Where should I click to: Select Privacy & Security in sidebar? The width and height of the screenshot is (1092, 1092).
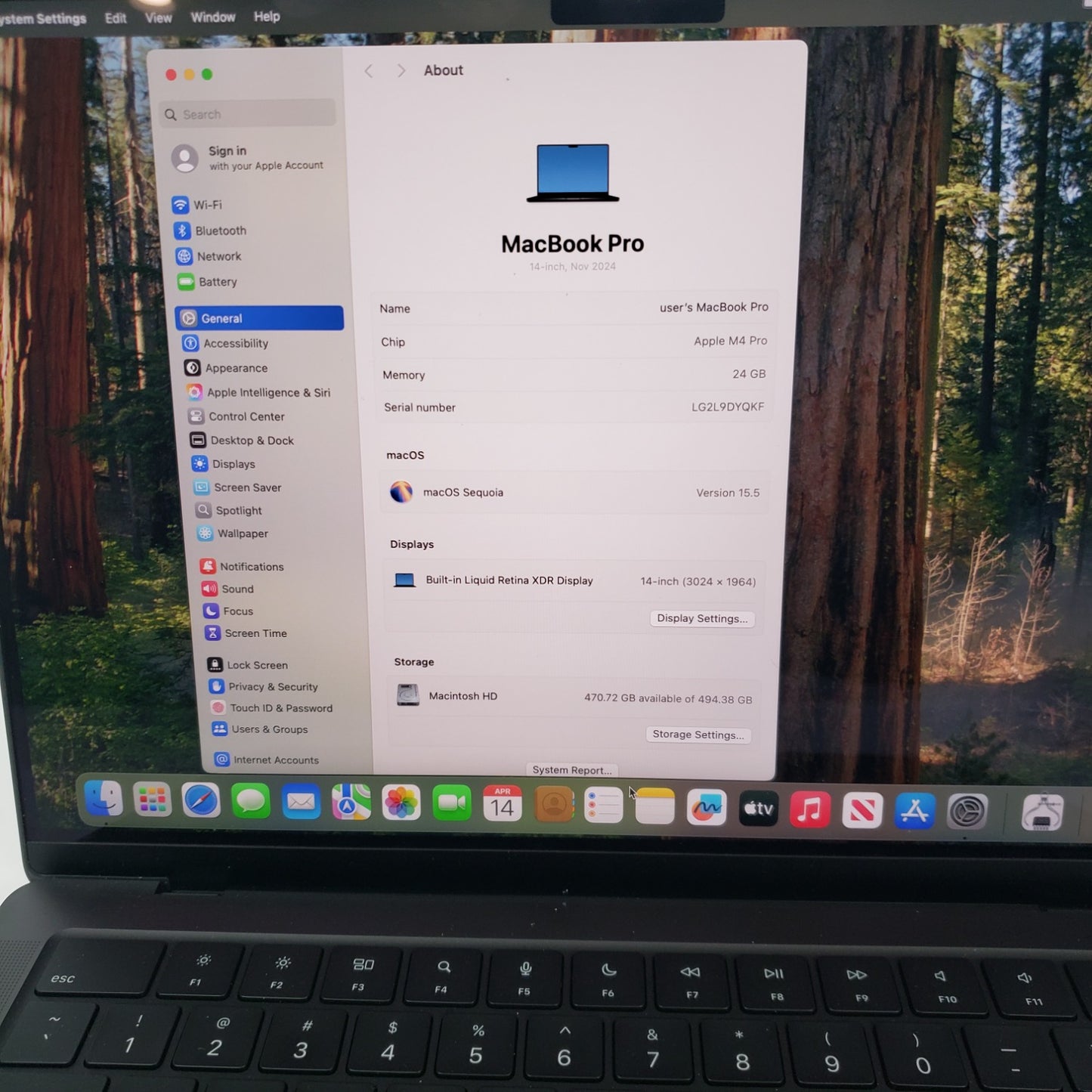(273, 687)
